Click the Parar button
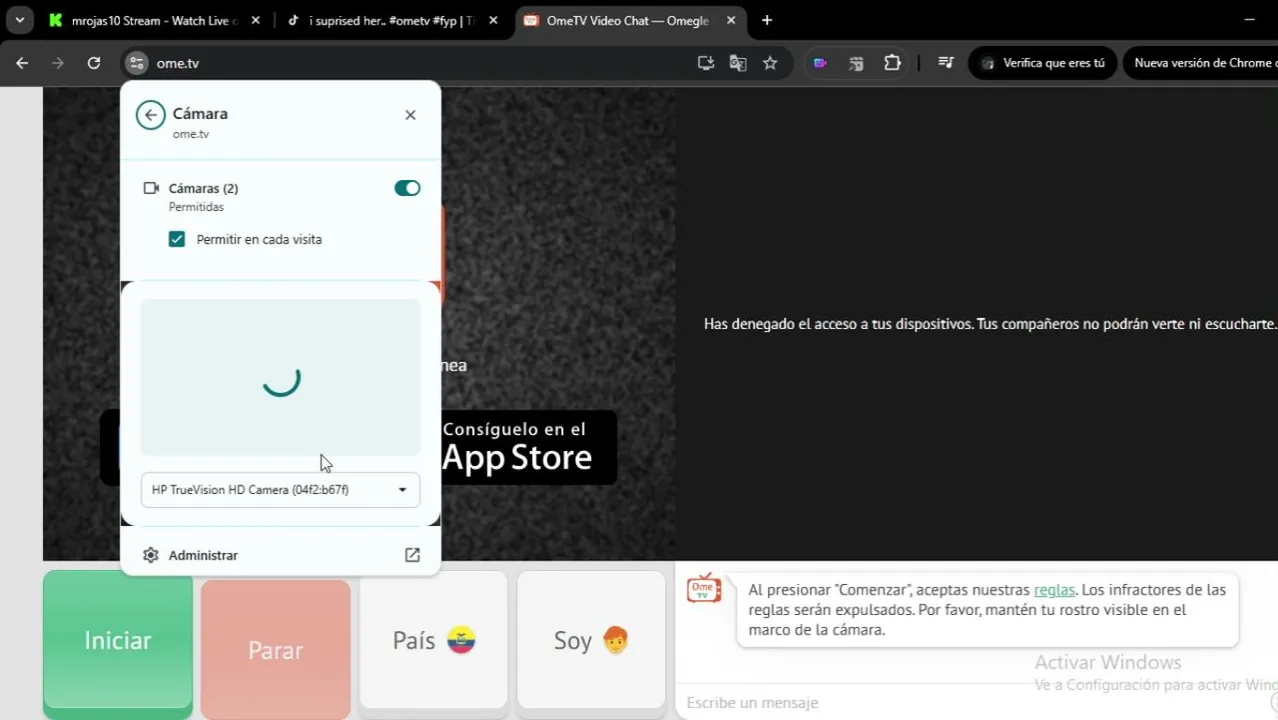This screenshot has width=1278, height=720. [275, 650]
